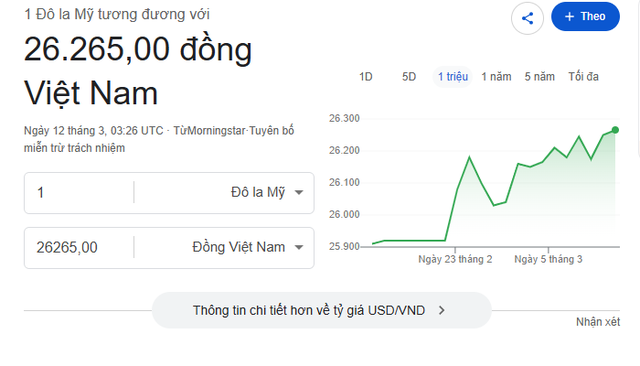Click the 26.200 axis value
This screenshot has height=366, width=640.
(344, 151)
